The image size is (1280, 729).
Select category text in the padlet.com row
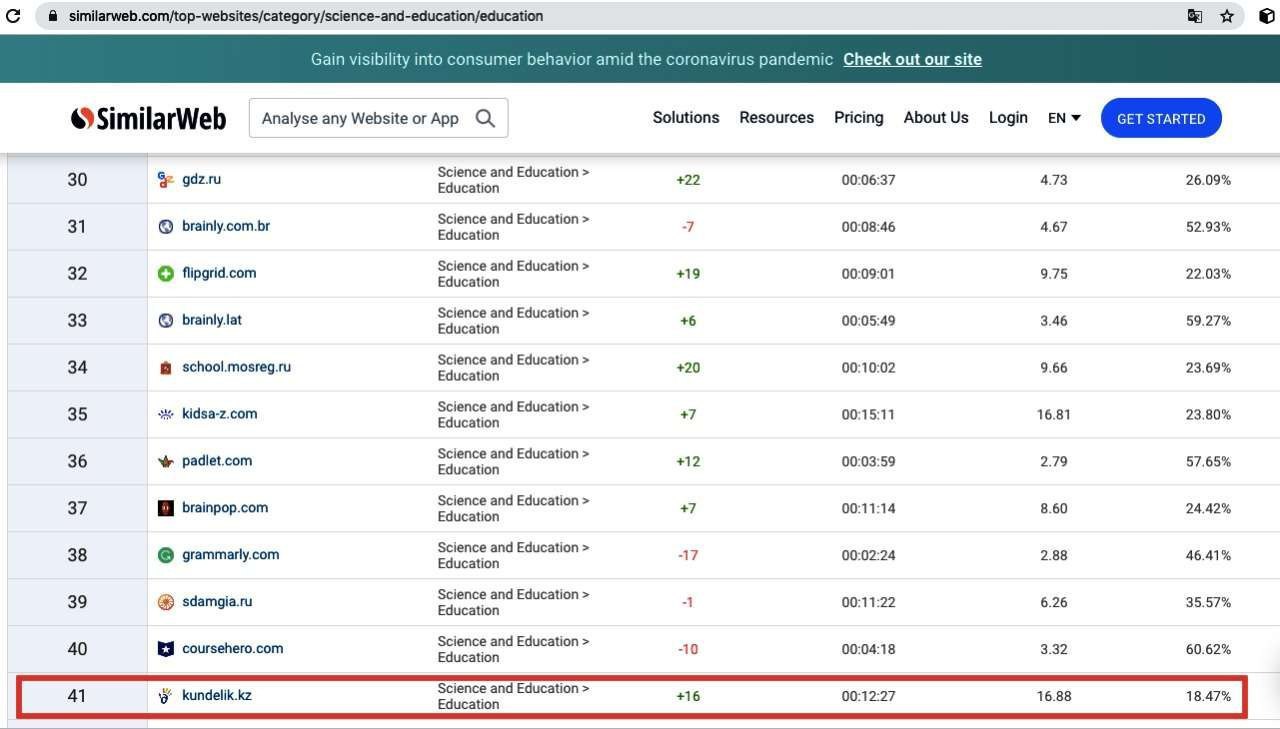(513, 461)
